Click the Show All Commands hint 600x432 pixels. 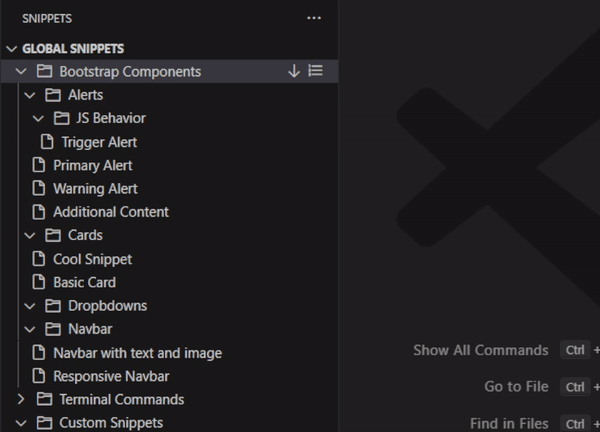[481, 350]
